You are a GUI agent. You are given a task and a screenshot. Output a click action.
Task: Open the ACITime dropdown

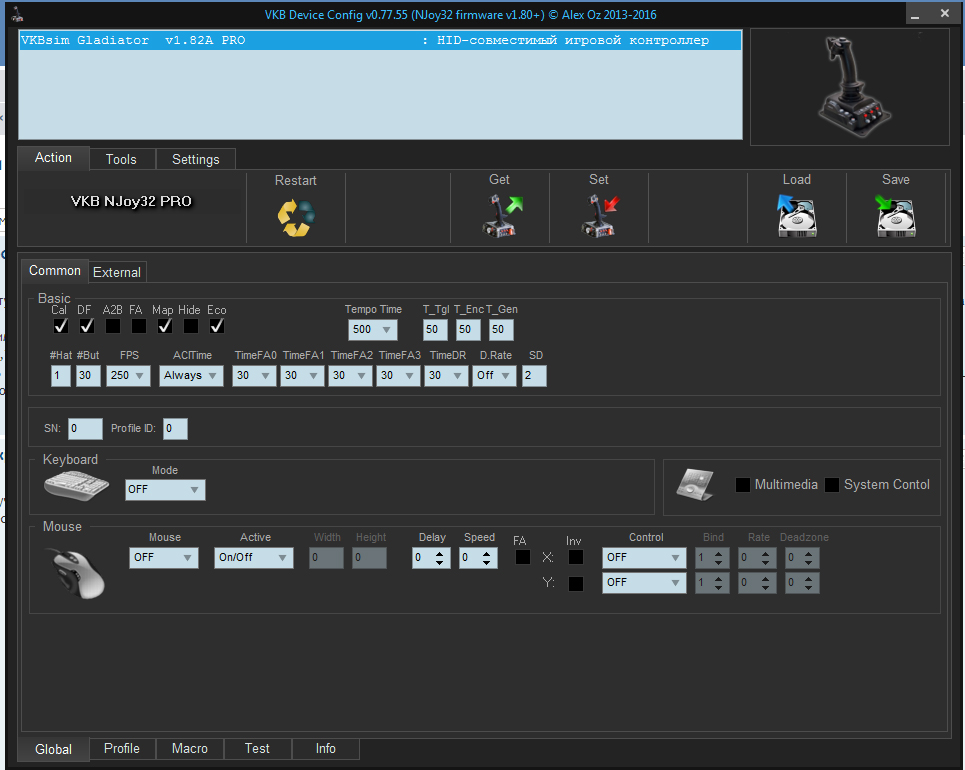[191, 375]
